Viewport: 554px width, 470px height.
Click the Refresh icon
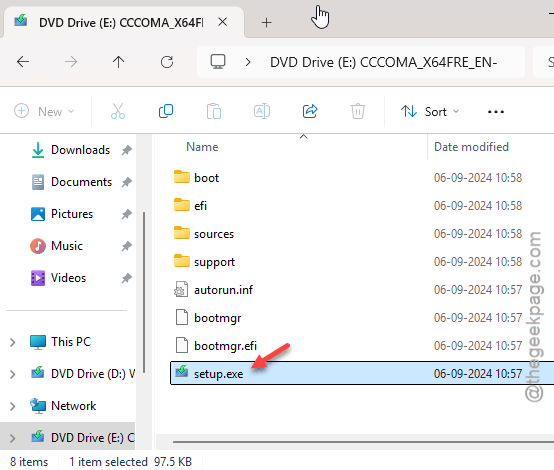[x=167, y=62]
